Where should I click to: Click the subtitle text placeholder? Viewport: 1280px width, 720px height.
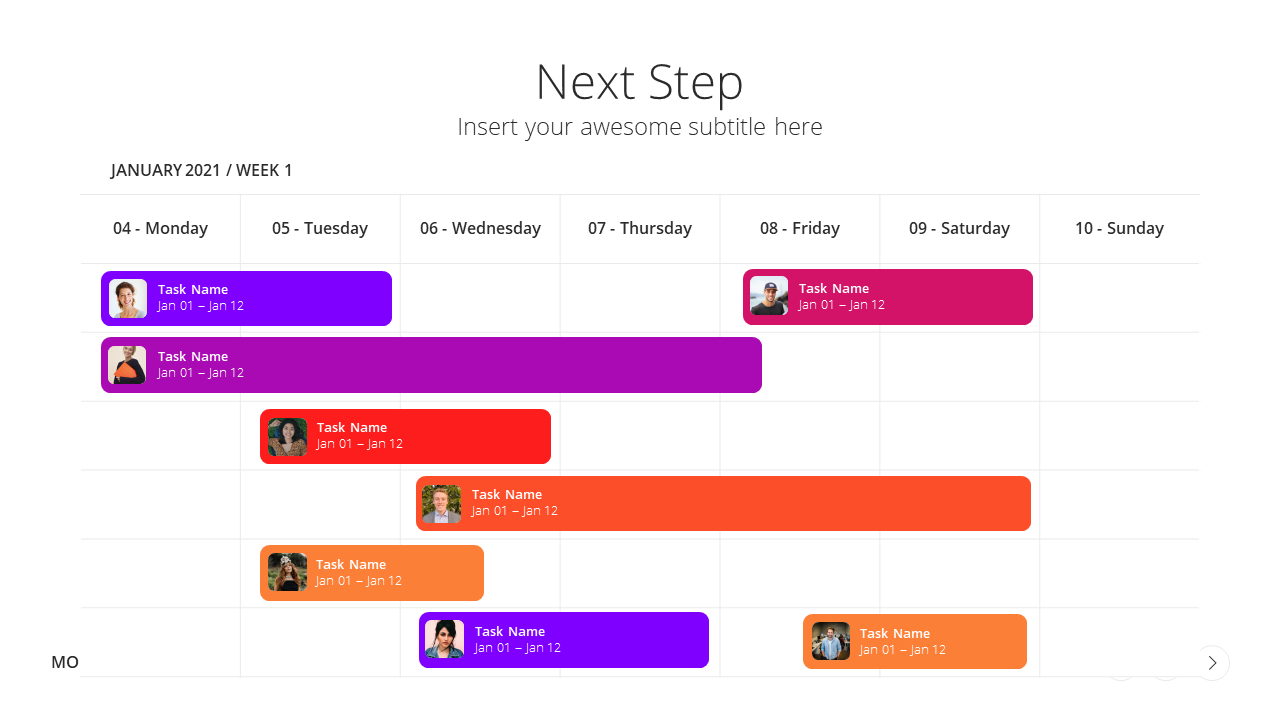[640, 127]
